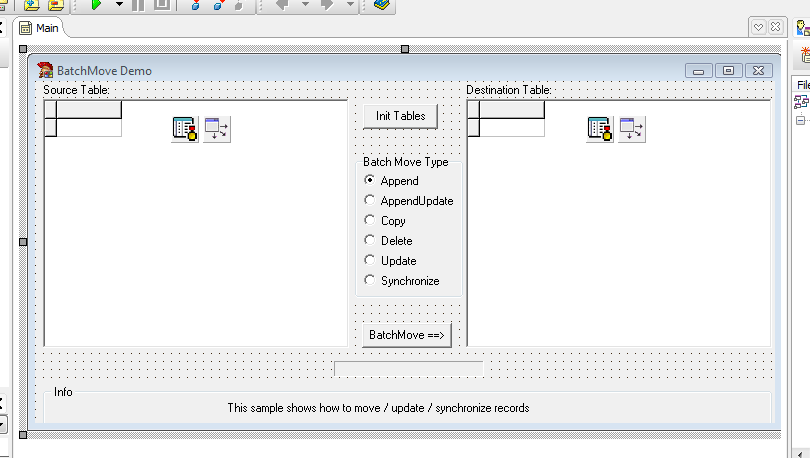Select the Append radio button
The height and width of the screenshot is (458, 810).
370,181
